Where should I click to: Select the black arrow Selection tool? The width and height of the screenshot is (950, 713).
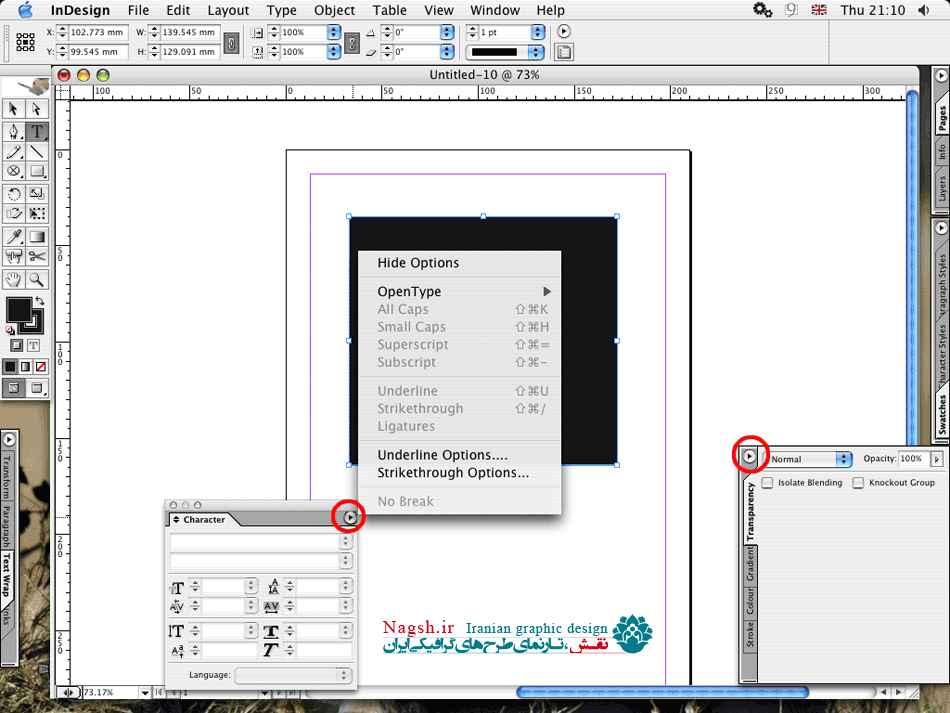click(x=13, y=109)
